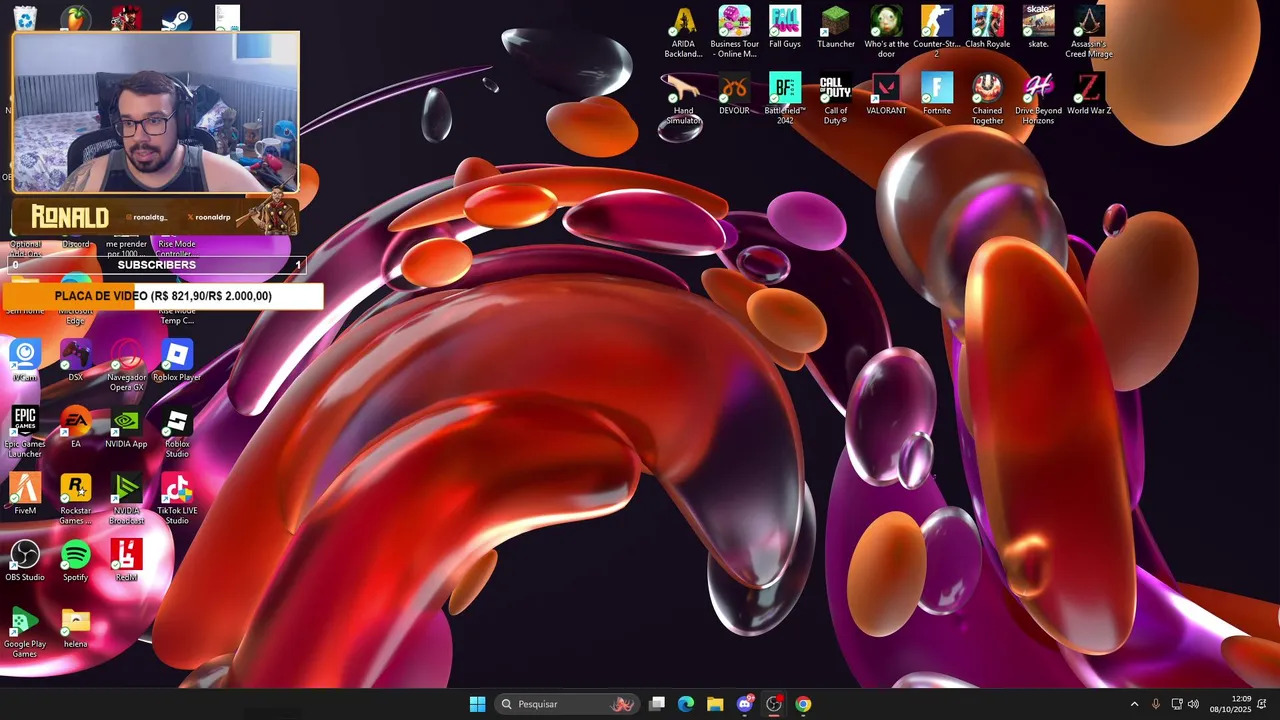Open Microsoft Edge from the taskbar
The height and width of the screenshot is (720, 1280).
[686, 704]
